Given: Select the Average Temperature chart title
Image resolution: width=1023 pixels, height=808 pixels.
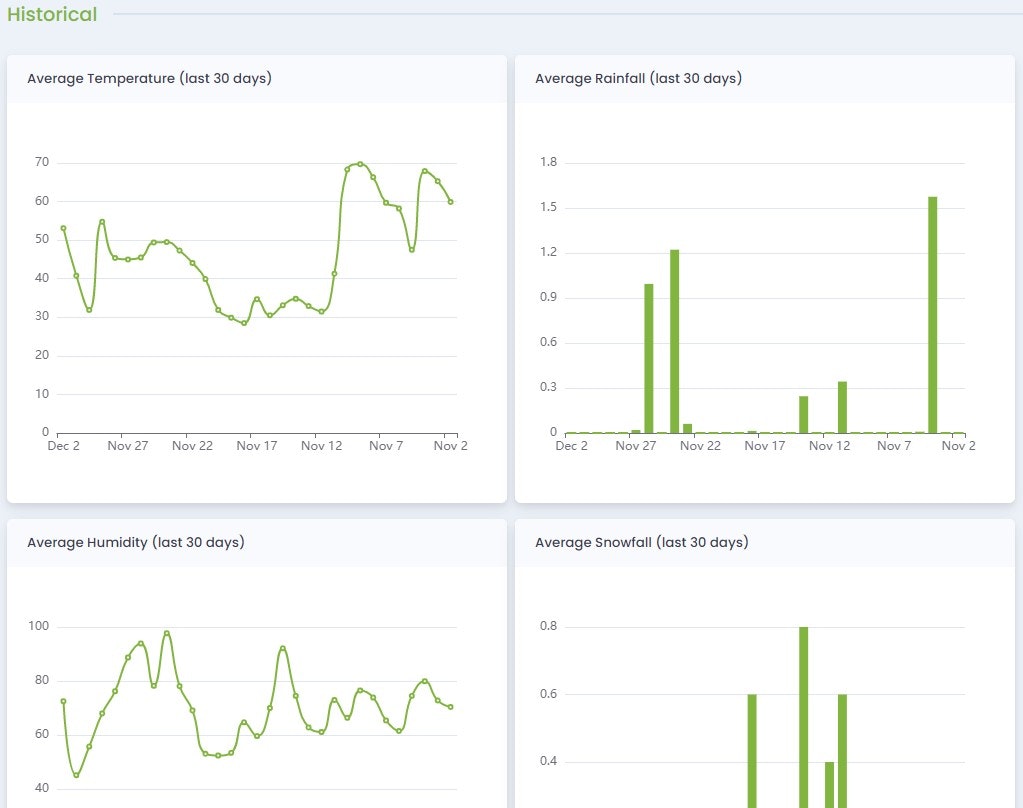Looking at the screenshot, I should 149,78.
